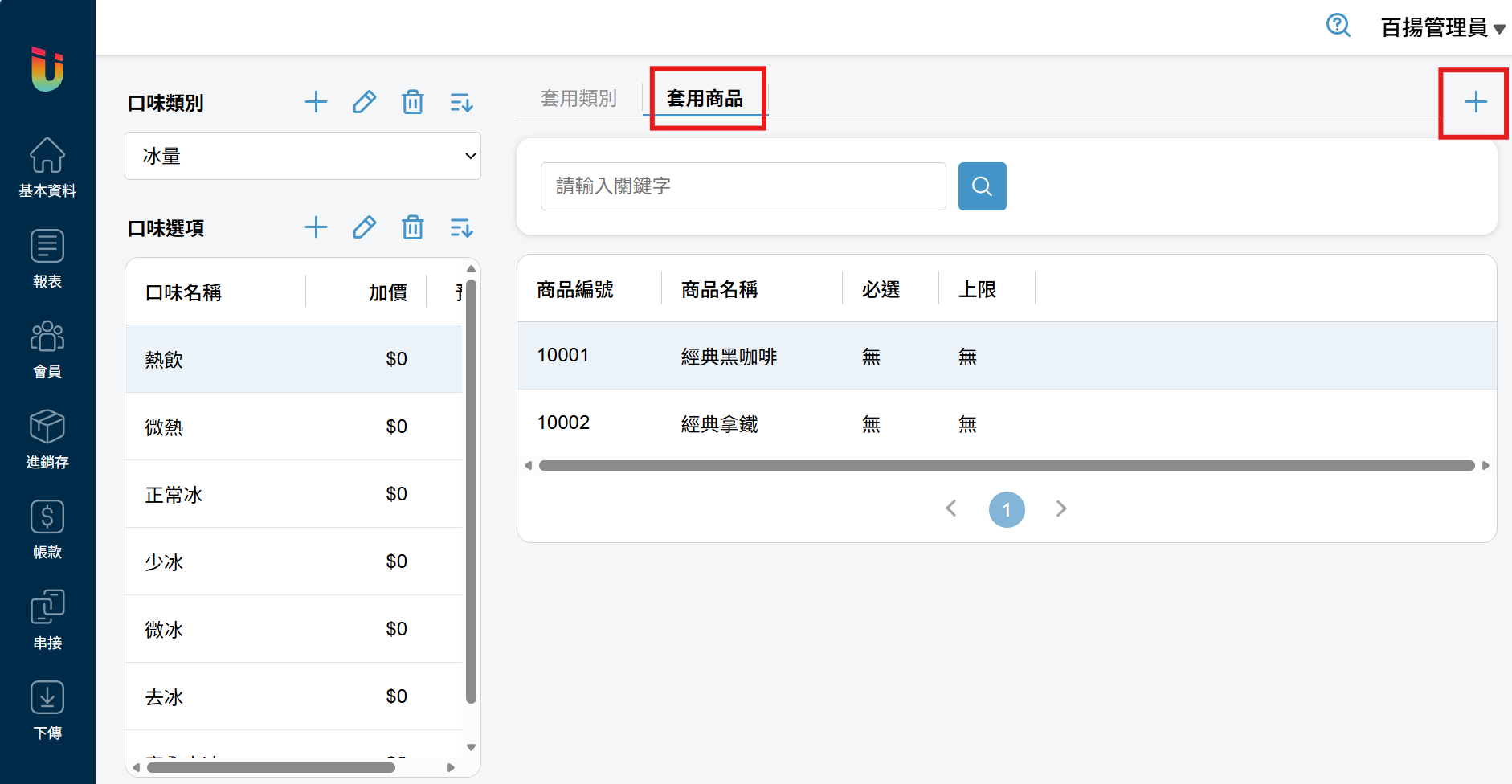Switch to the 套用類別 tab
Image resolution: width=1512 pixels, height=784 pixels.
(578, 98)
